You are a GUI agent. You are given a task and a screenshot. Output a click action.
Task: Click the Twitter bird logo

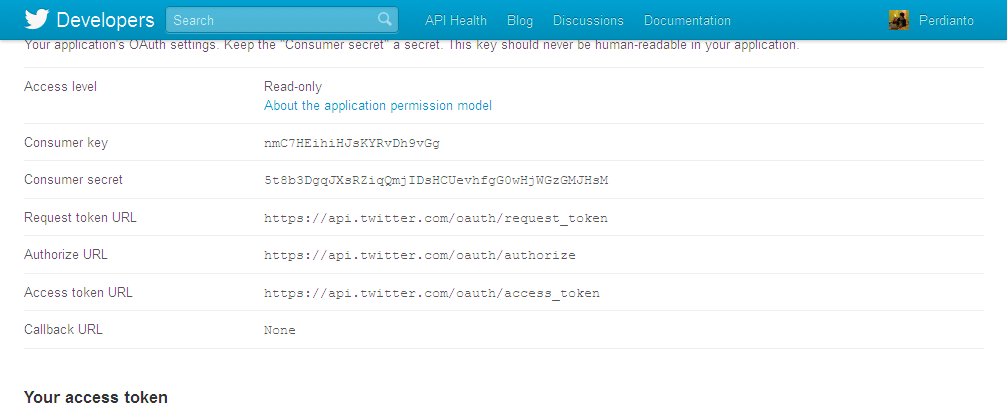tap(37, 20)
